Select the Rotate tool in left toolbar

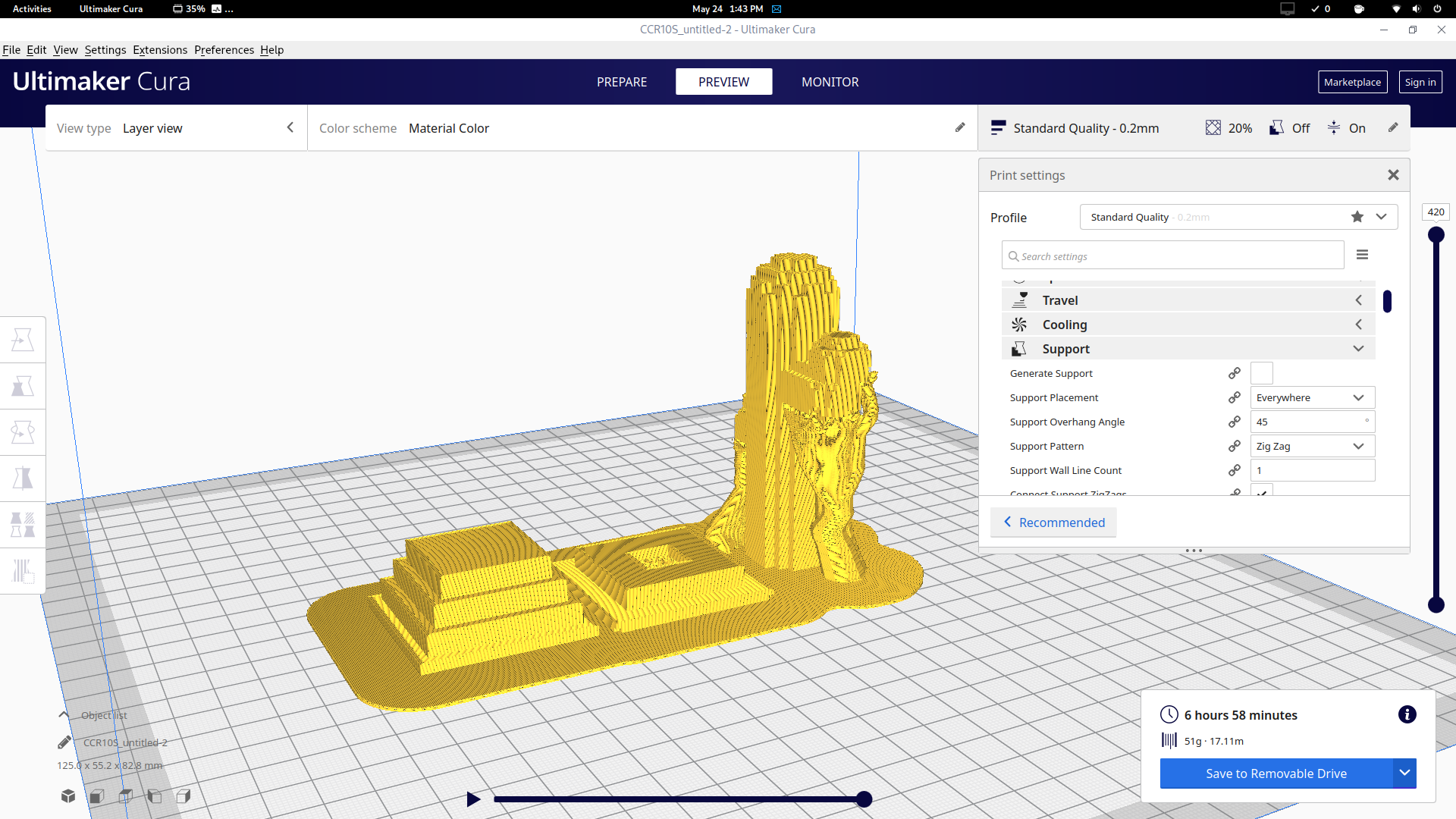click(23, 432)
